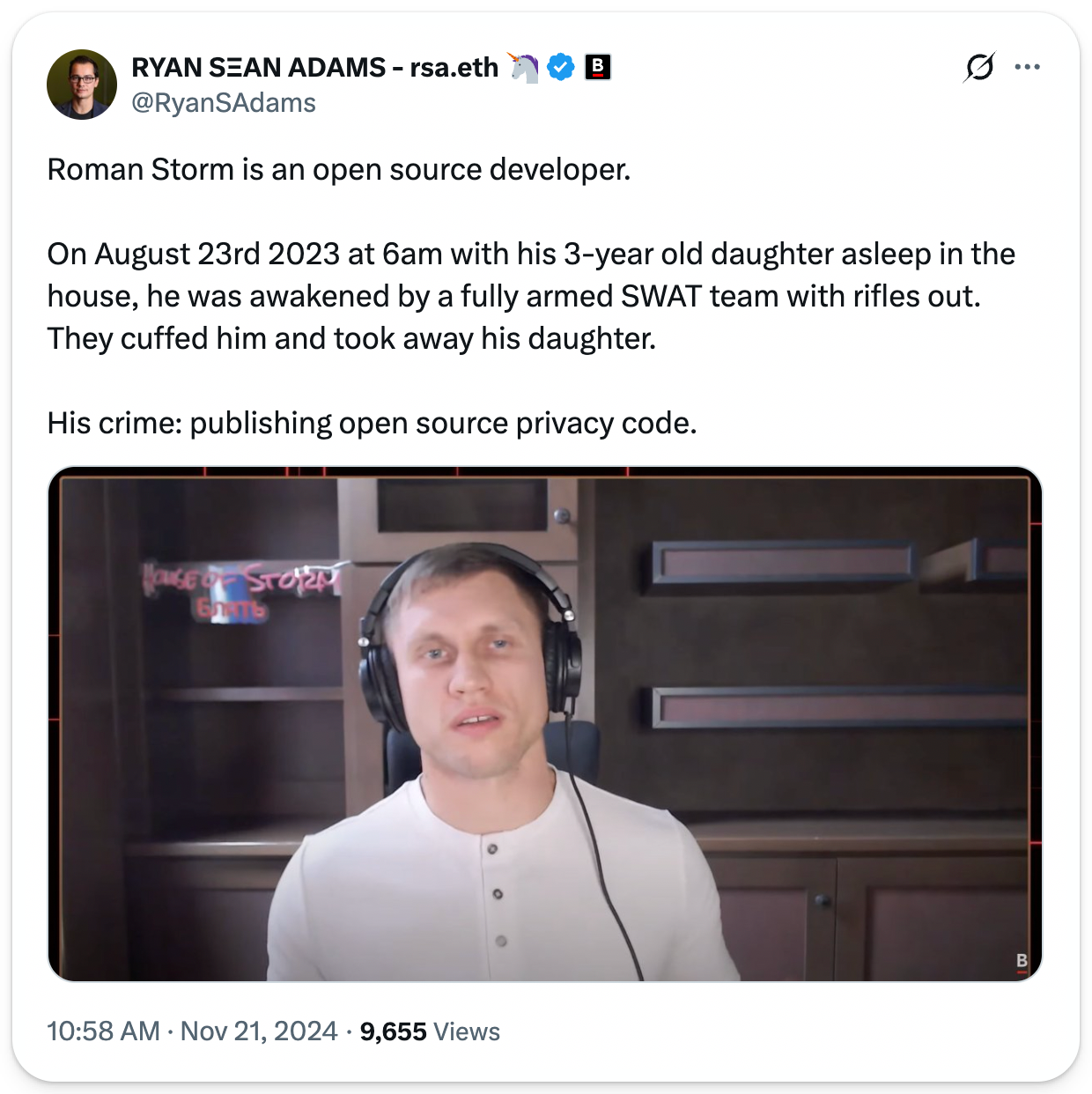The image size is (1092, 1094).
Task: Click the "His crime" sentence
Action: 372,423
